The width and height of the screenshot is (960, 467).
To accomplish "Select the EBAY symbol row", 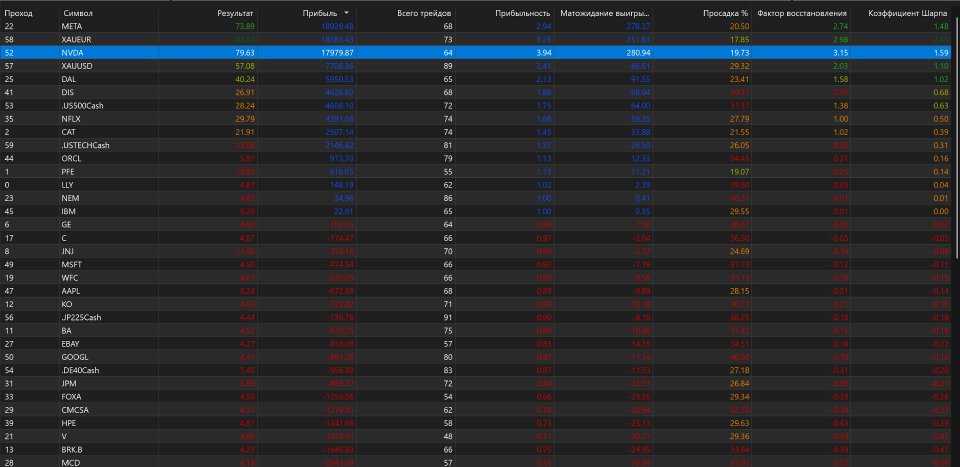I will coord(476,343).
